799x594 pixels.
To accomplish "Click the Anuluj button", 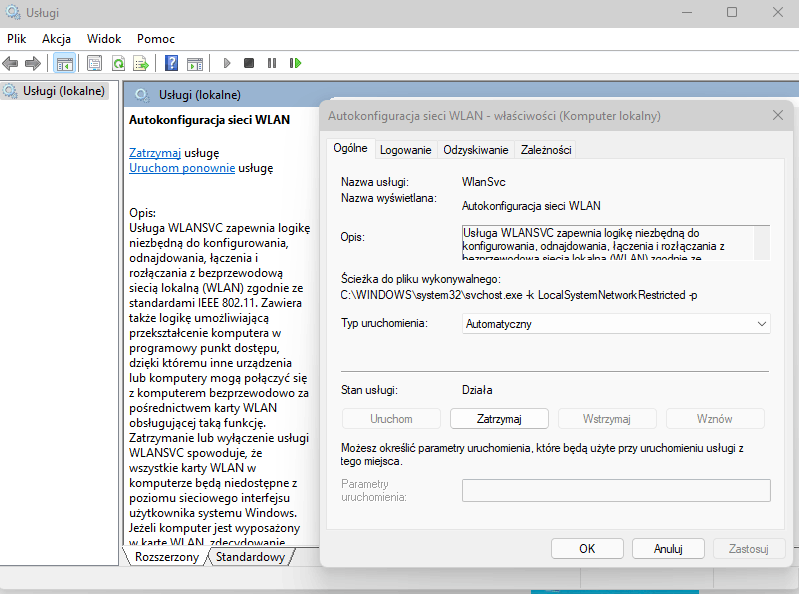I will click(x=668, y=549).
